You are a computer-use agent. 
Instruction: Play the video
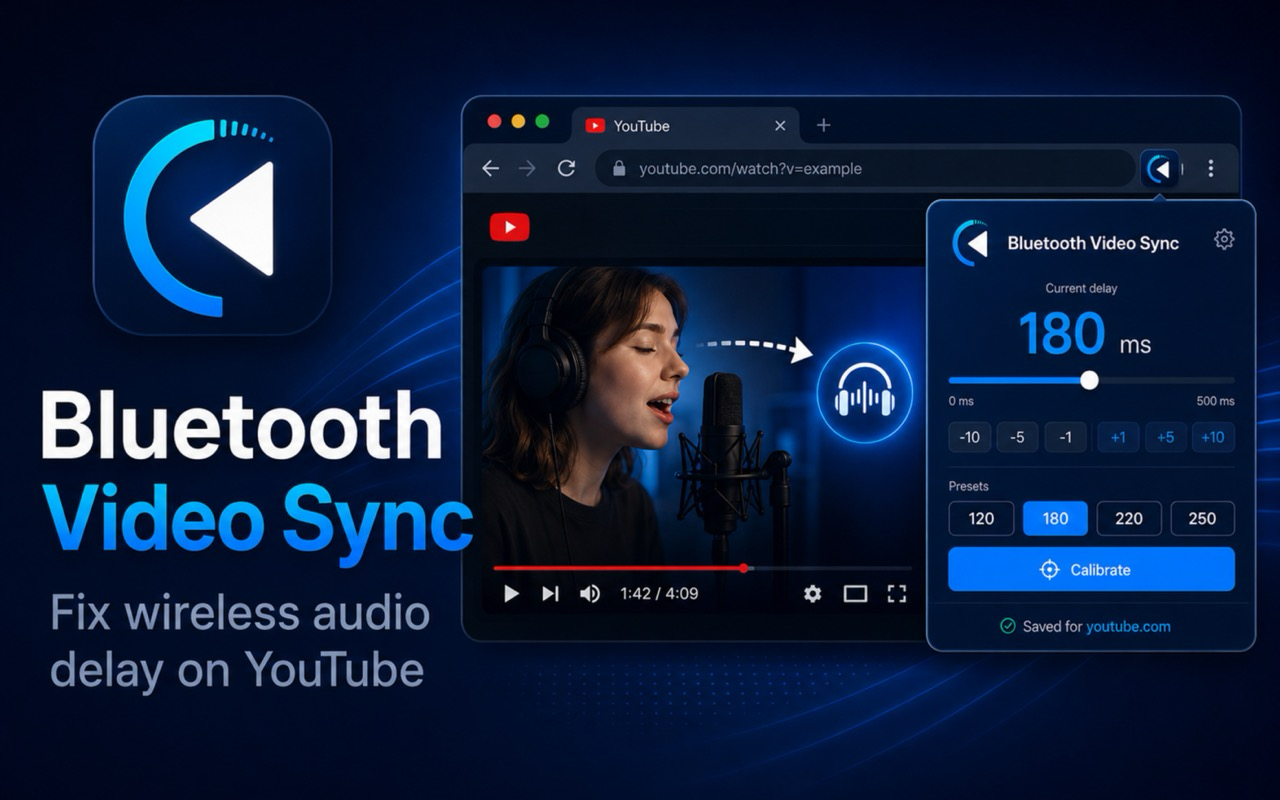tap(511, 594)
